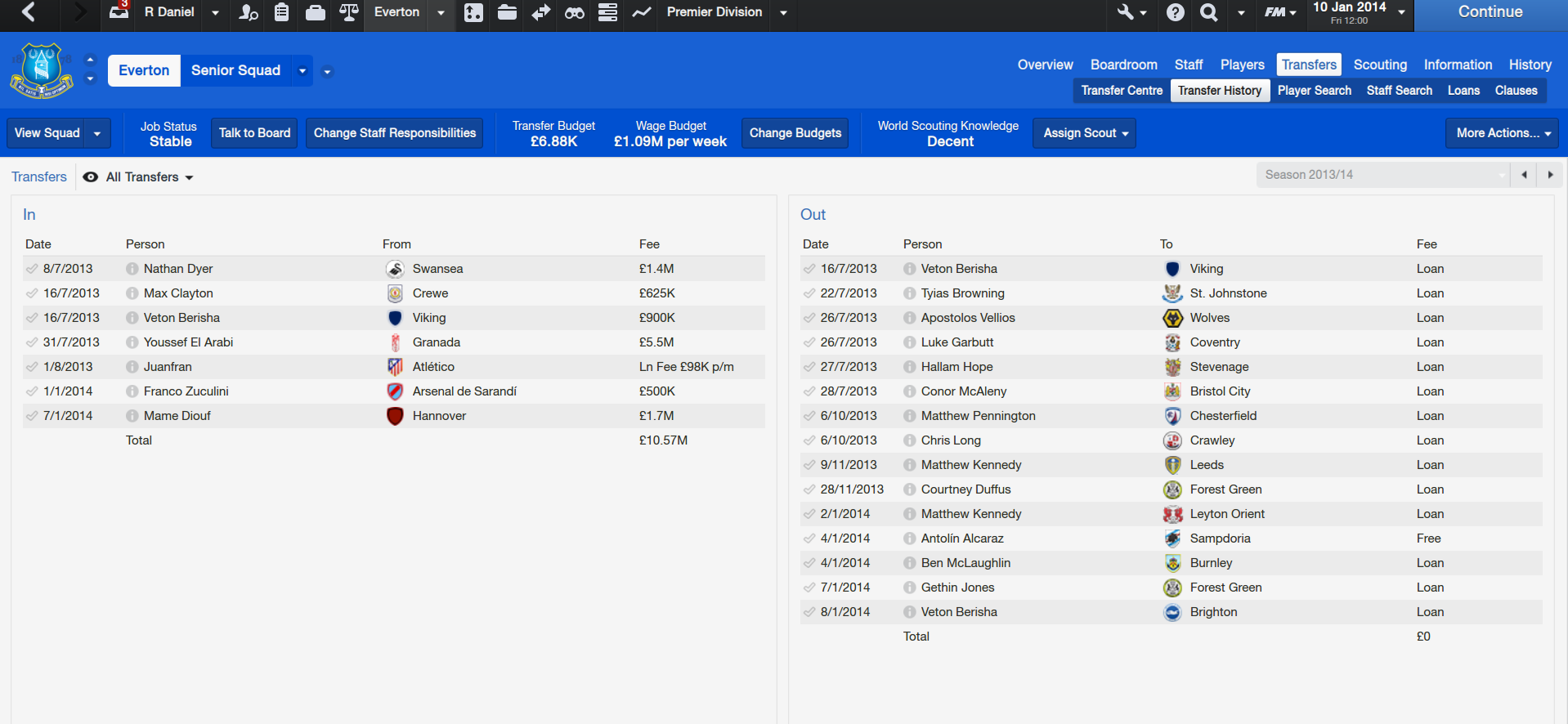Open the person search icon beside R Daniel
The height and width of the screenshot is (724, 1568).
(248, 12)
